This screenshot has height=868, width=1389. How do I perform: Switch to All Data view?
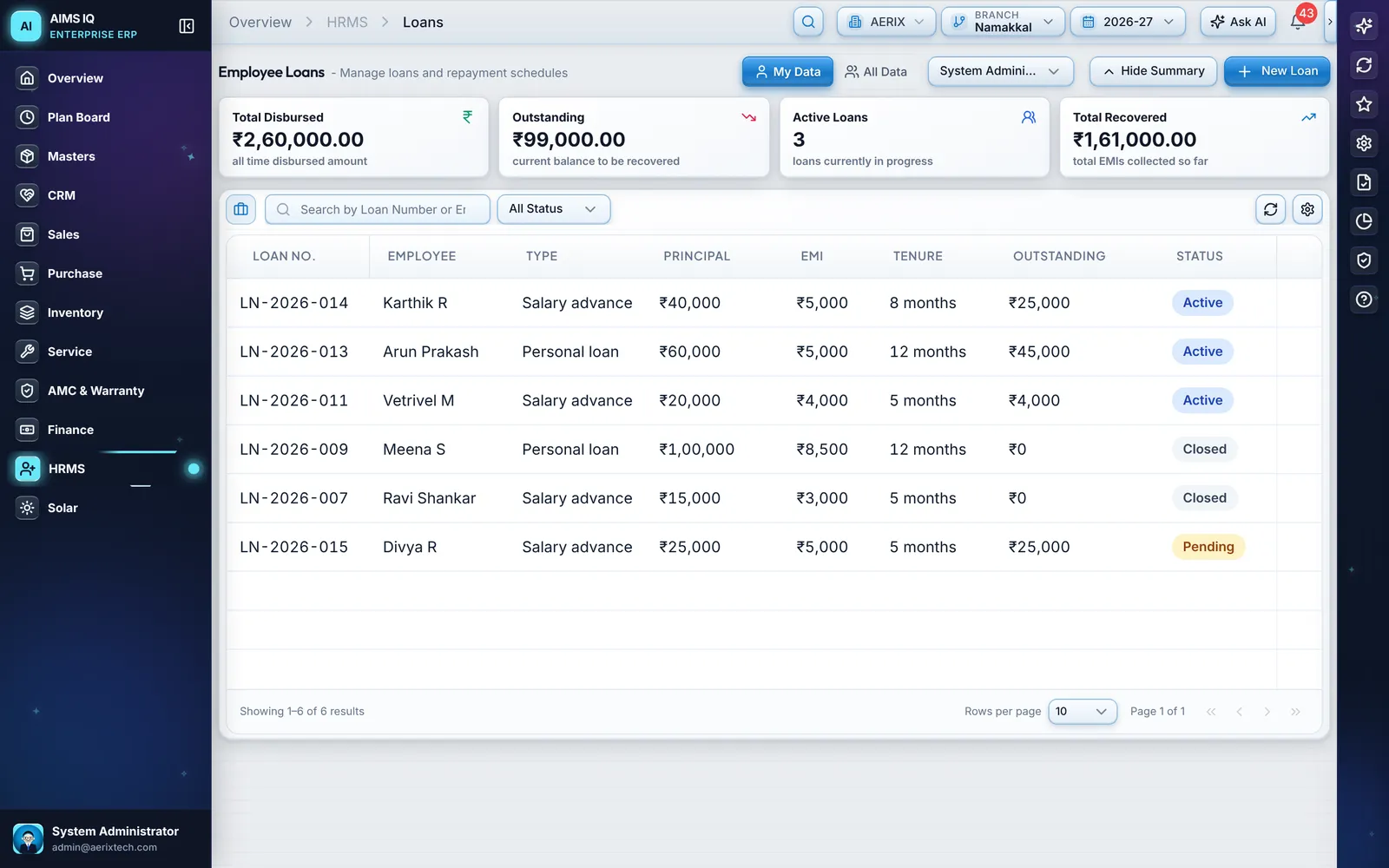coord(876,71)
